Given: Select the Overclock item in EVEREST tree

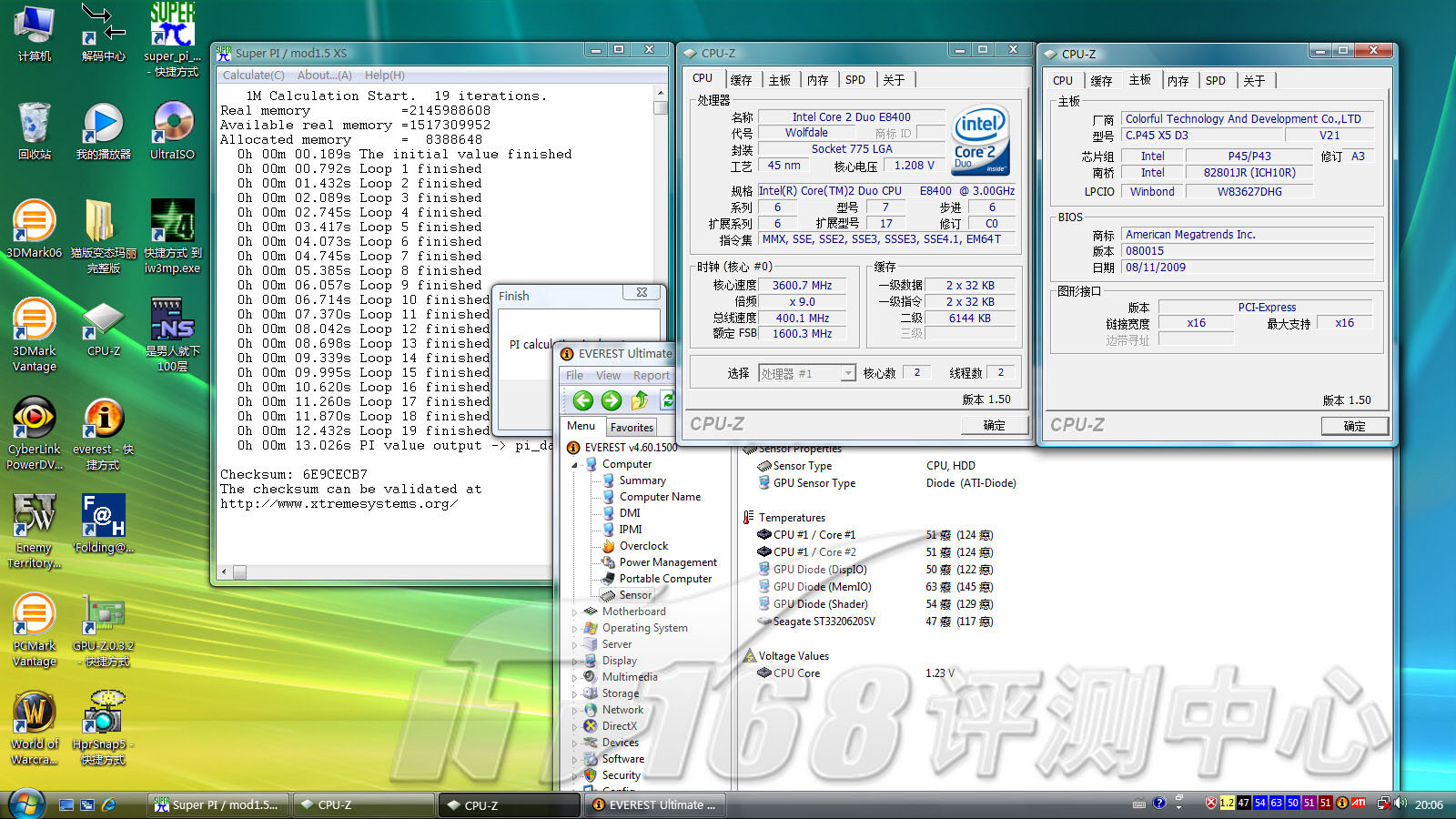Looking at the screenshot, I should click(x=643, y=546).
